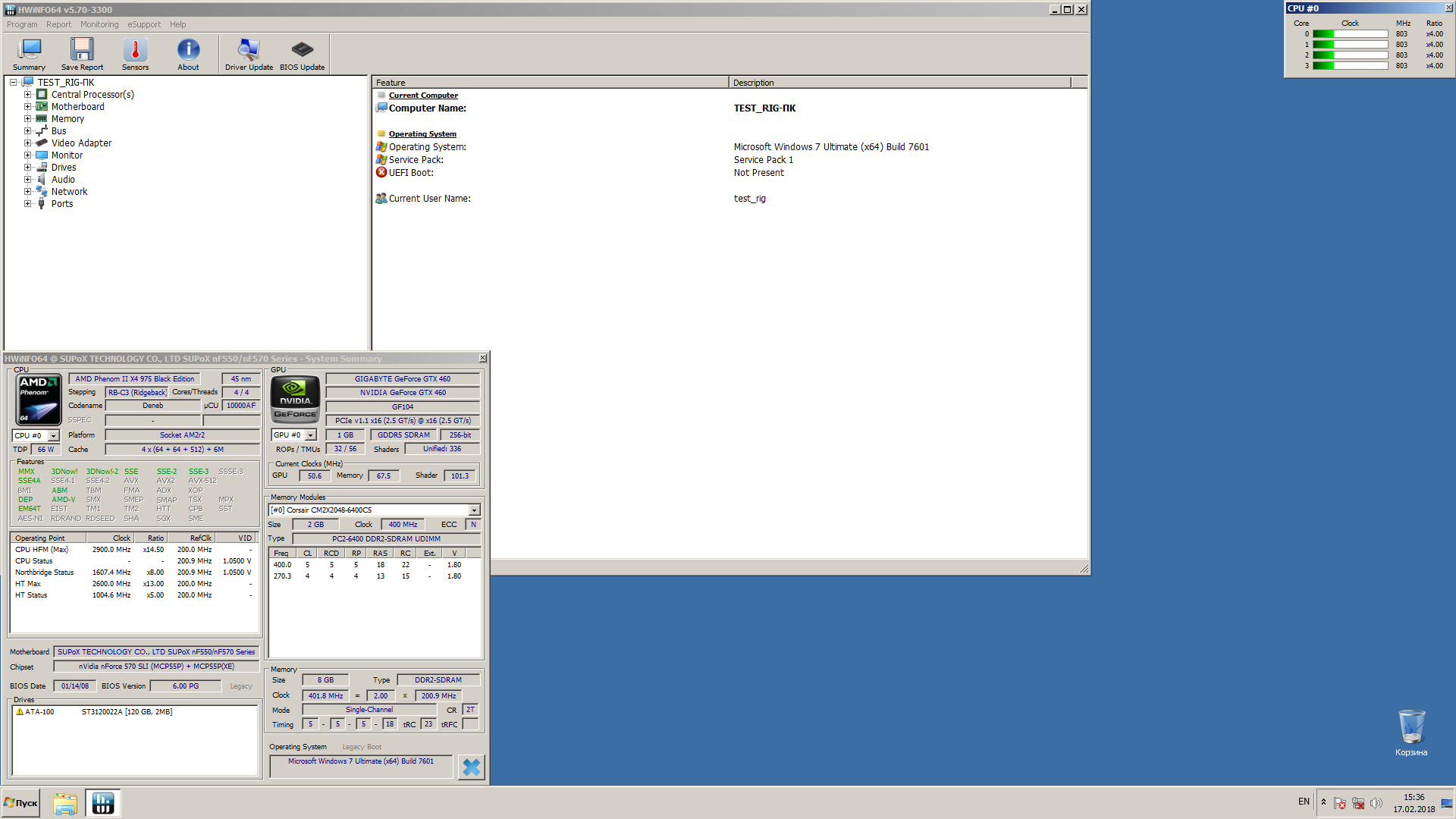1456x819 pixels.
Task: Expand the Central Processor(s) tree node
Action: click(27, 95)
